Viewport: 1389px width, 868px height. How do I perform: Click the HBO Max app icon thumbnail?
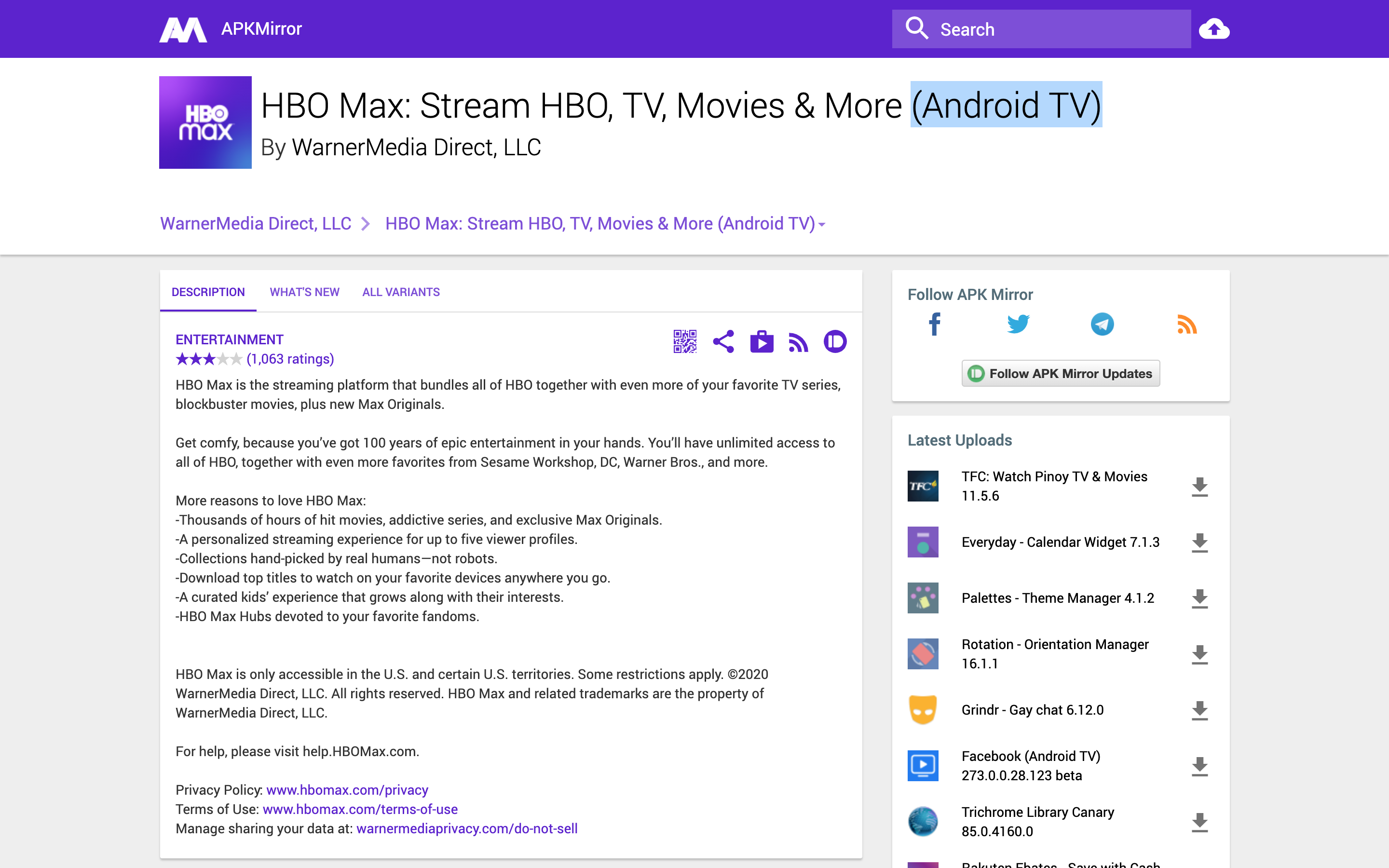click(205, 122)
